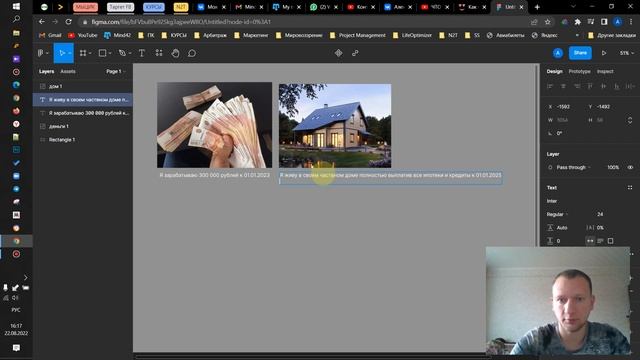Image resolution: width=640 pixels, height=360 pixels.
Task: Click the Align left icon
Action: point(550,86)
